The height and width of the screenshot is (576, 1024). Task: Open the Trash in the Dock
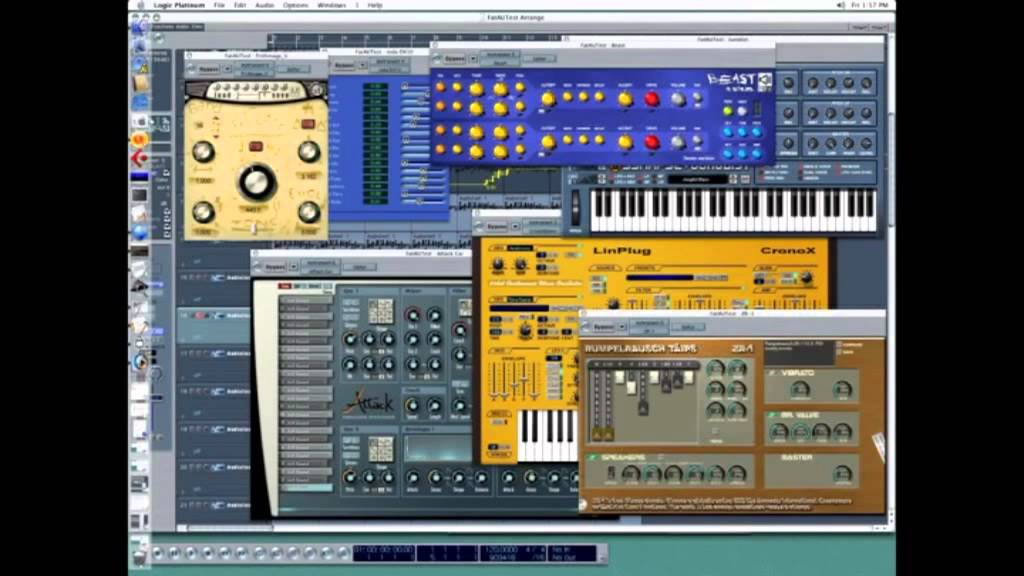click(139, 557)
